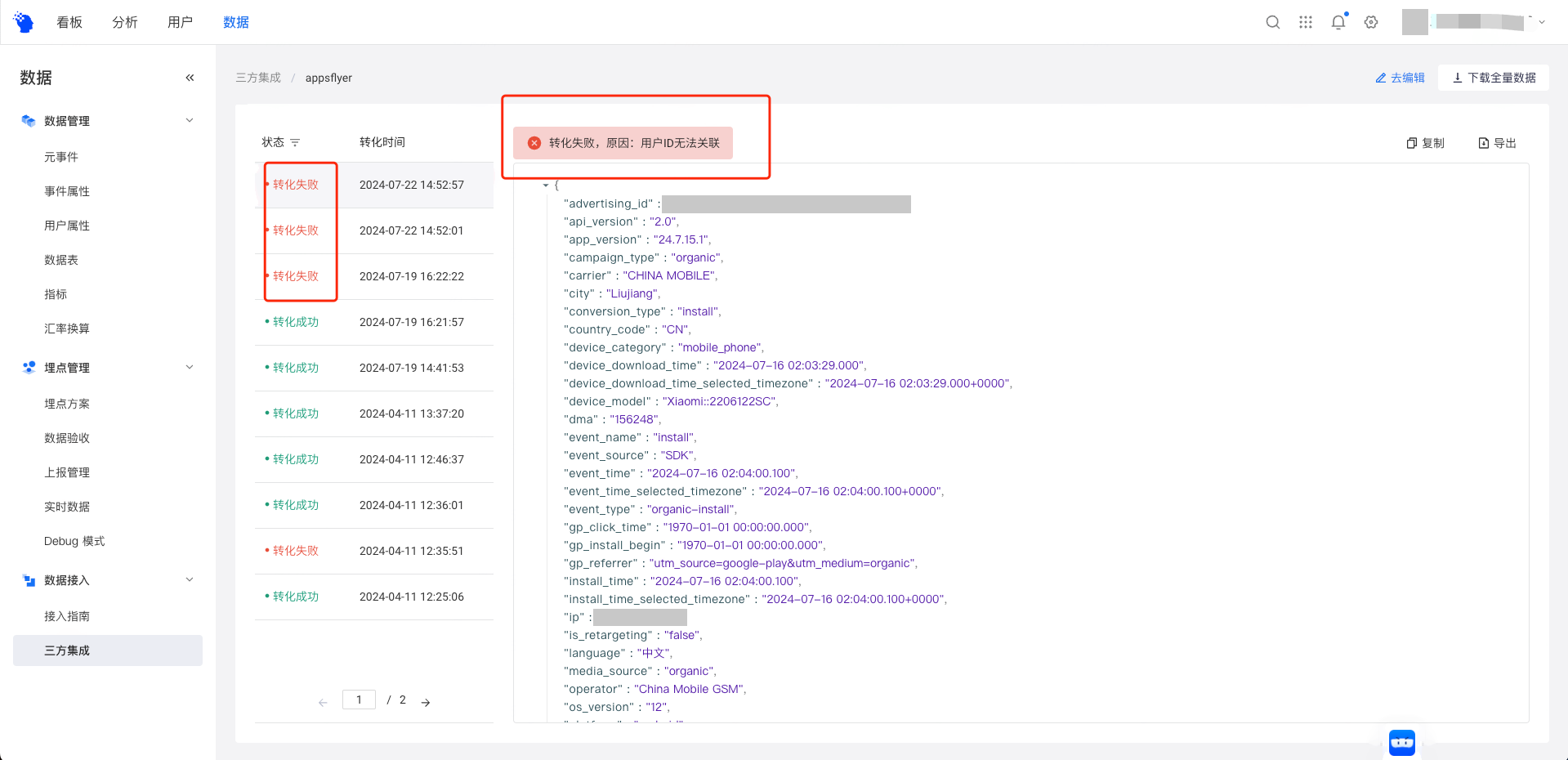
Task: Open the search magnifier icon
Action: point(1273,22)
